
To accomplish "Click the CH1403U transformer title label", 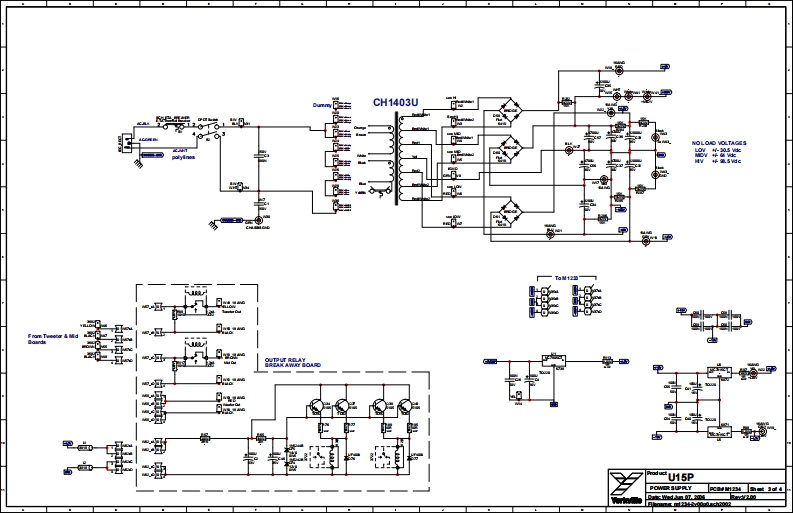I will click(x=395, y=102).
